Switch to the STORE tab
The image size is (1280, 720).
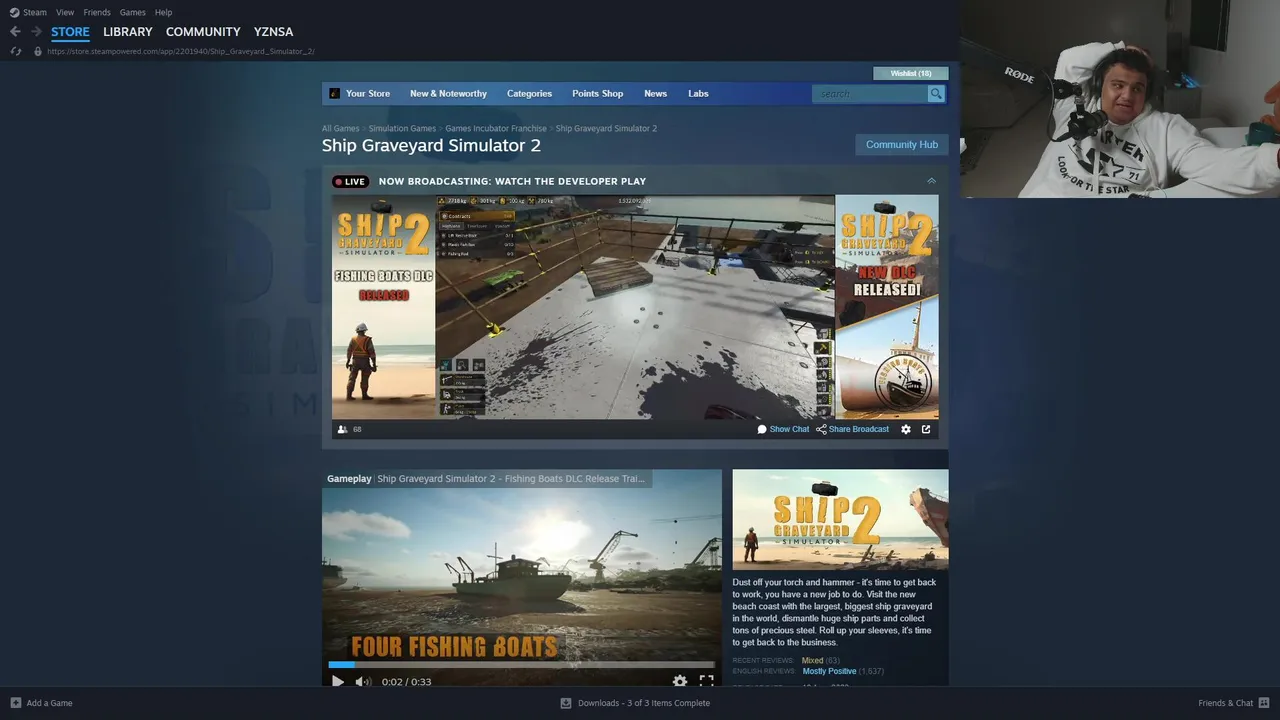point(70,32)
